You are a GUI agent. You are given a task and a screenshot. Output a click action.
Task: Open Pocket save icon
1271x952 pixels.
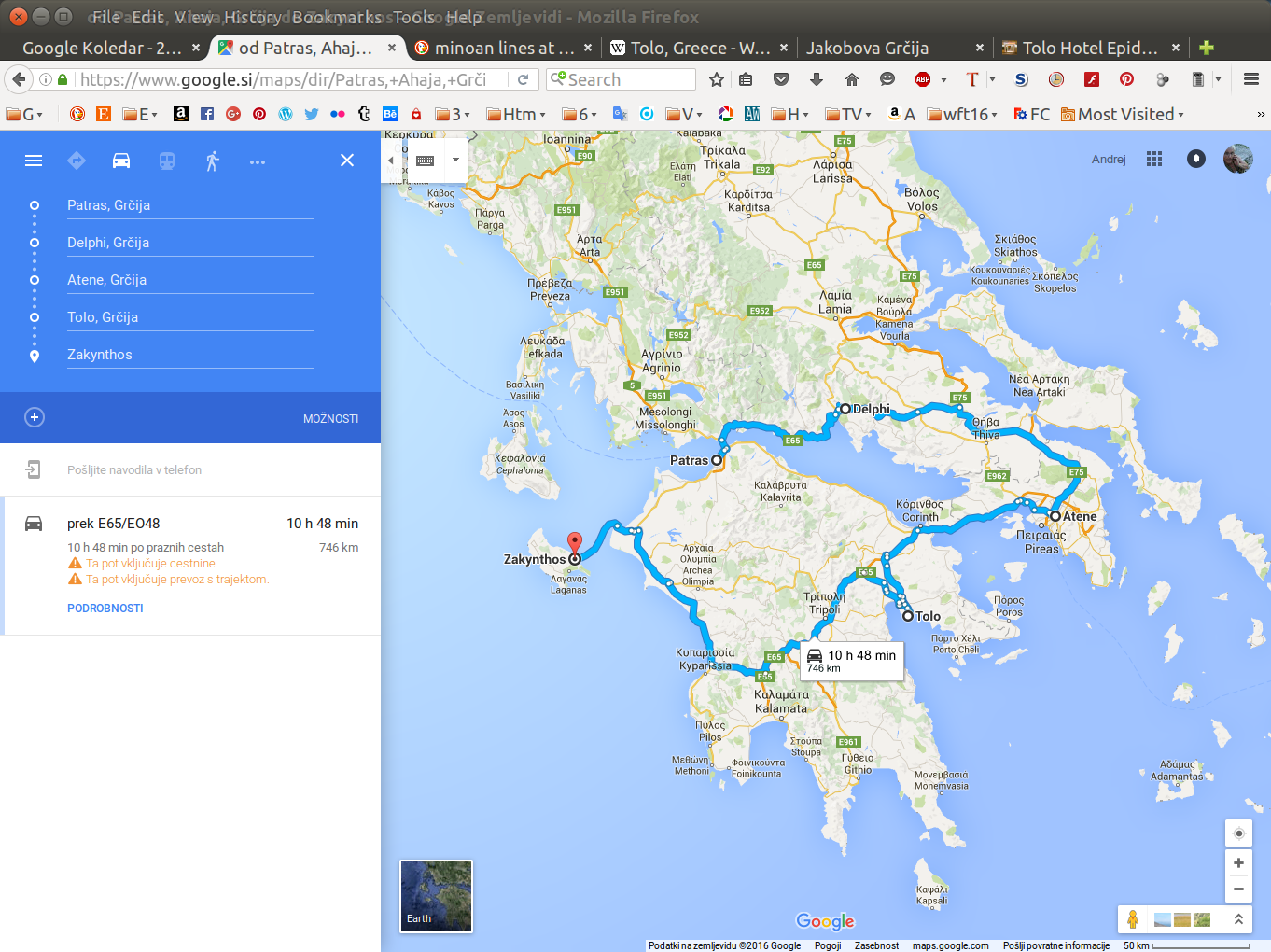pyautogui.click(x=781, y=79)
